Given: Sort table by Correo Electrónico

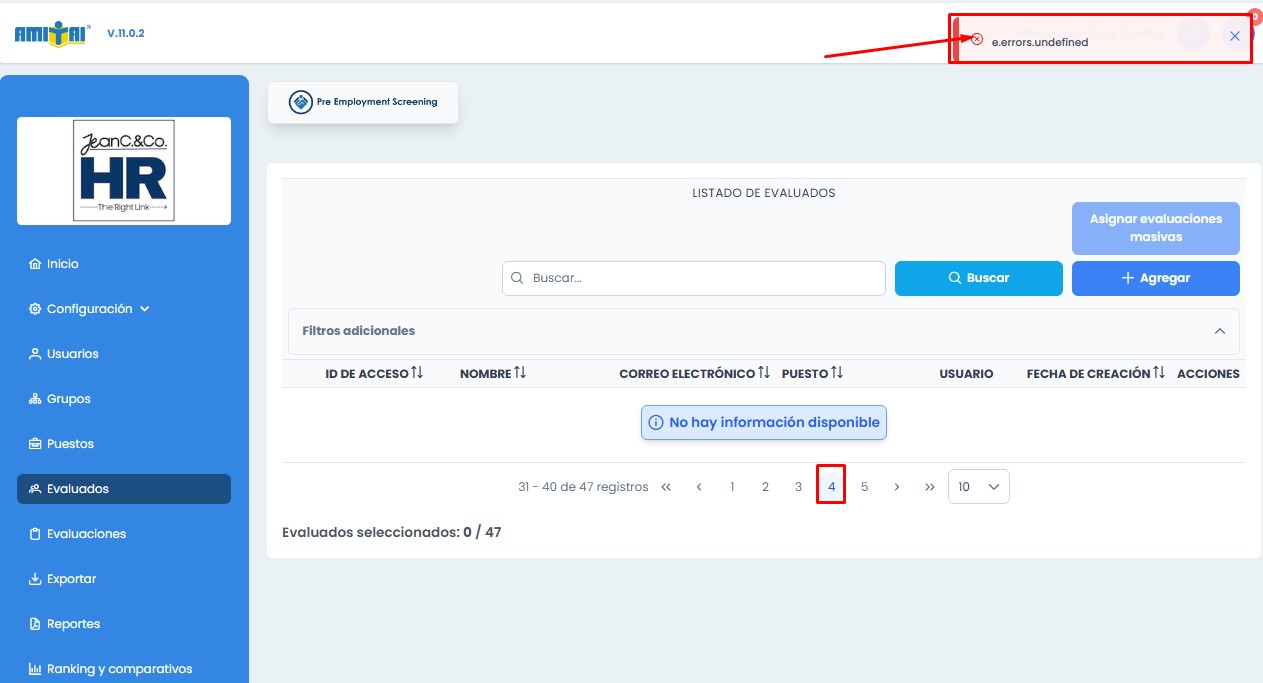Looking at the screenshot, I should point(764,373).
